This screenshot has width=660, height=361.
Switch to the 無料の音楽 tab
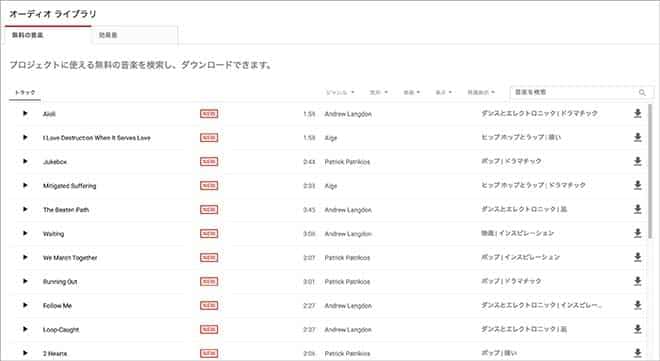[x=48, y=35]
